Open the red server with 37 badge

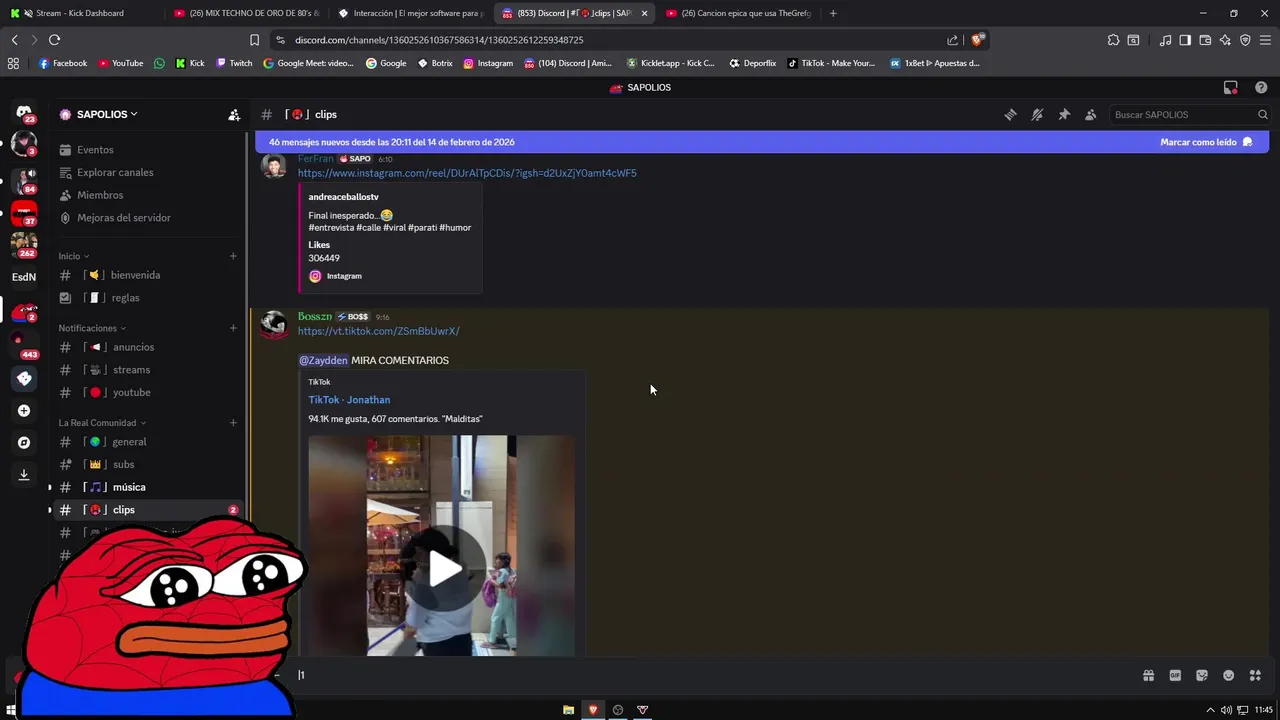pyautogui.click(x=24, y=212)
